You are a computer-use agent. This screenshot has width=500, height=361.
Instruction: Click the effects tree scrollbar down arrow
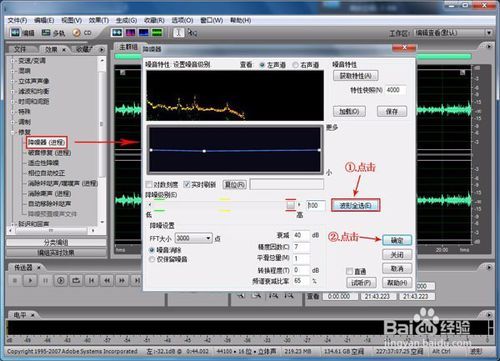[102, 222]
